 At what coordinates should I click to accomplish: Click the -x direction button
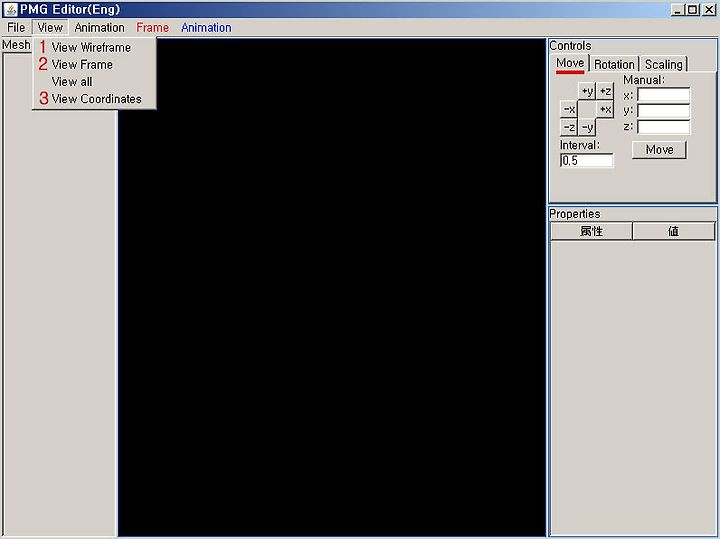pos(569,109)
